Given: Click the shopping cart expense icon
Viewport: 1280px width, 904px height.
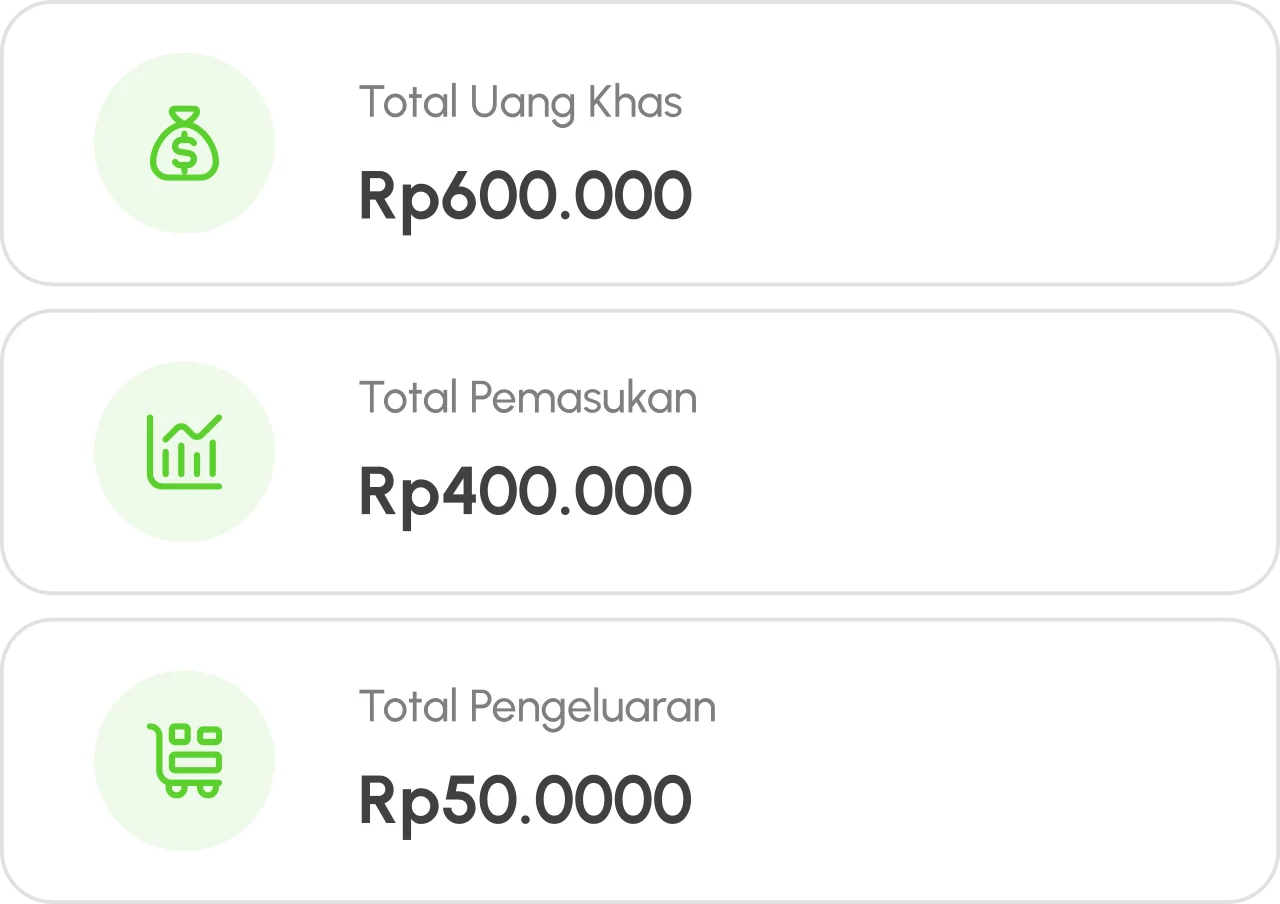Looking at the screenshot, I should coord(185,760).
